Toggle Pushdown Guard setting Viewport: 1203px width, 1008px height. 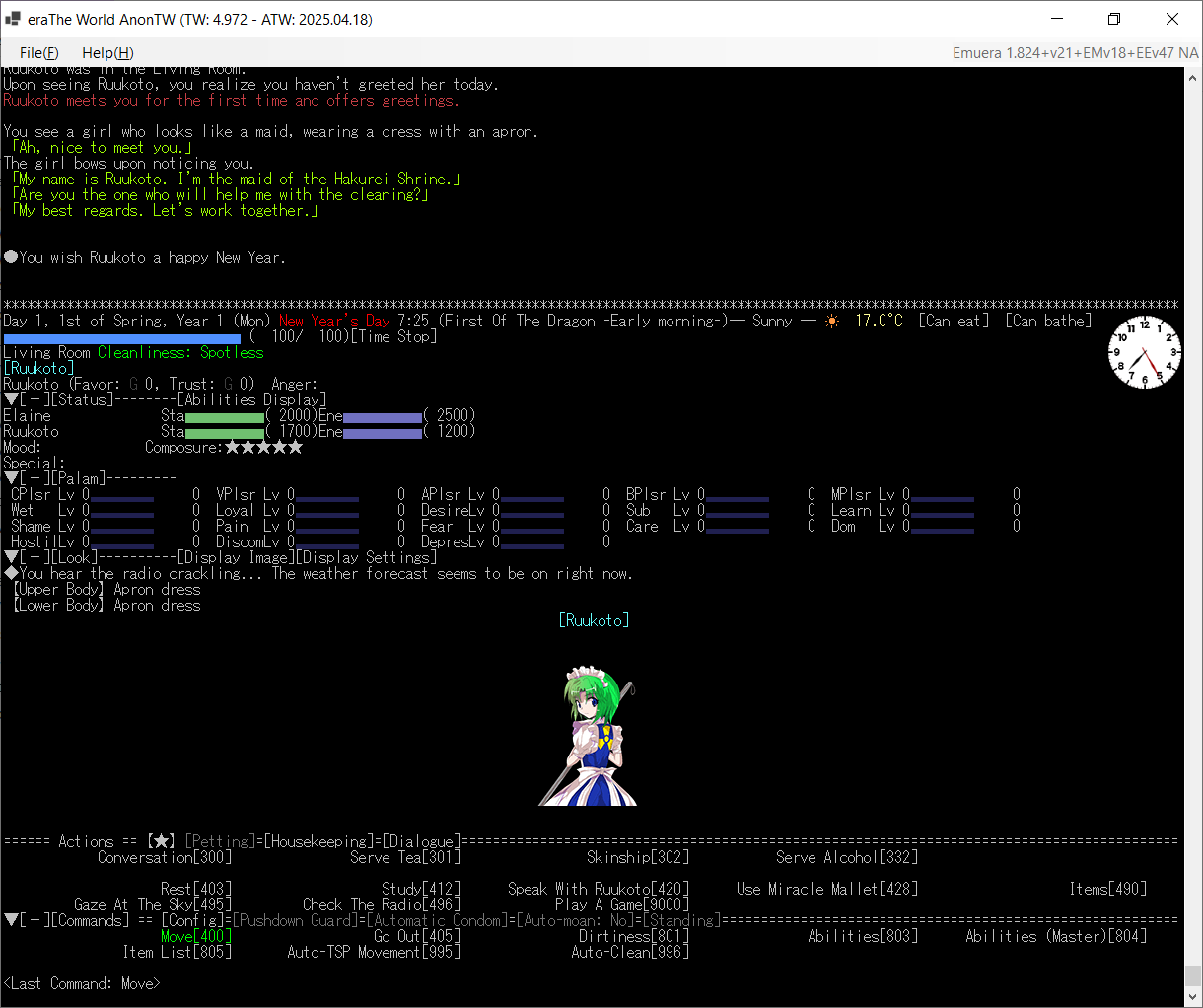click(x=295, y=920)
